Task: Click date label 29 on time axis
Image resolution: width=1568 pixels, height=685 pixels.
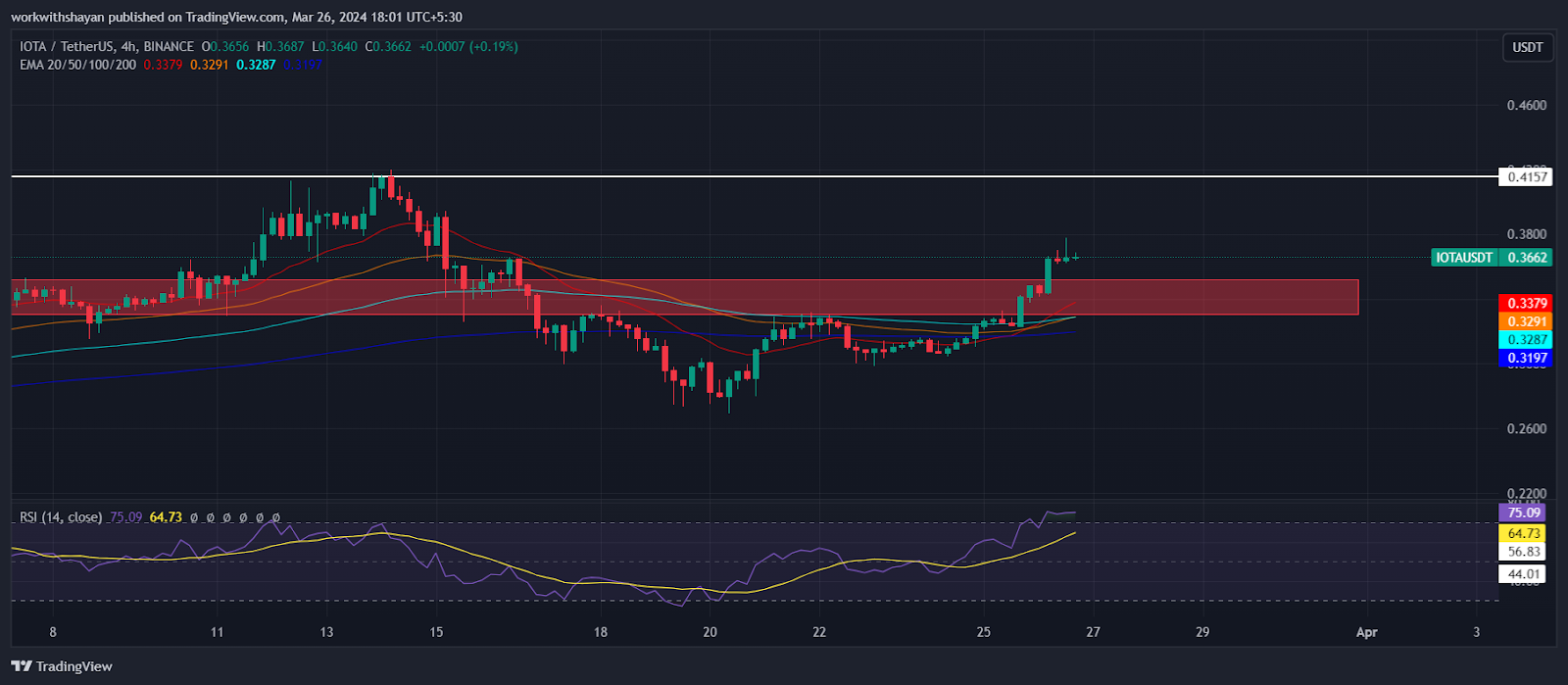Action: (1202, 632)
